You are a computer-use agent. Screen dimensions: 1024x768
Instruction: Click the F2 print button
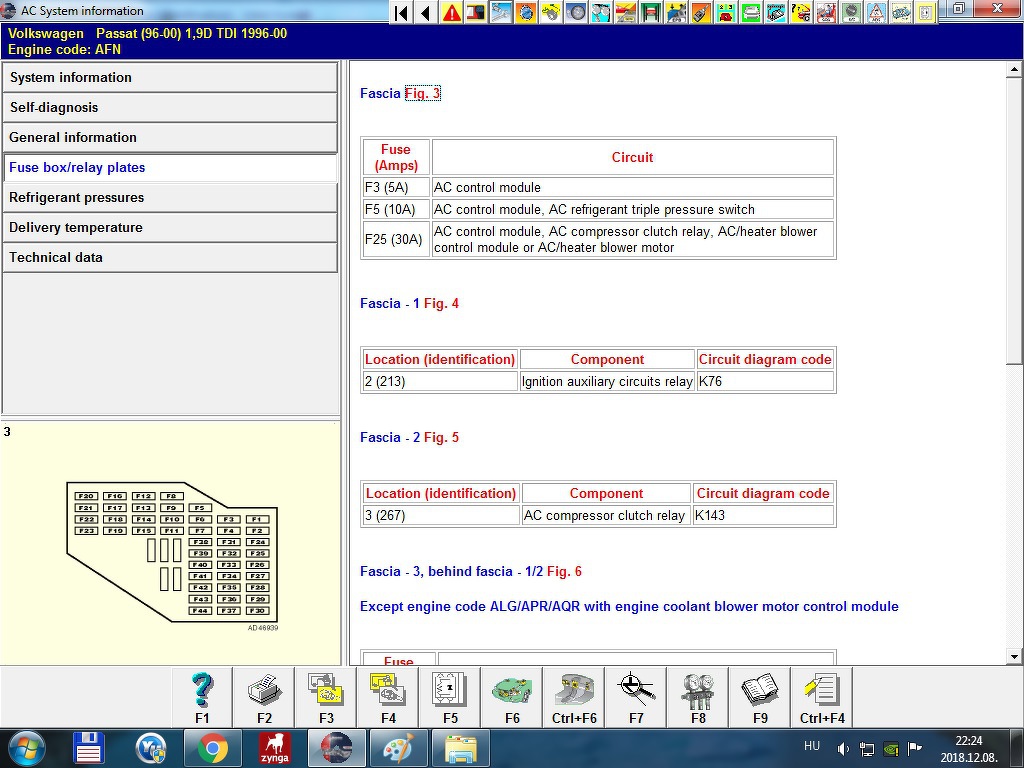point(264,697)
